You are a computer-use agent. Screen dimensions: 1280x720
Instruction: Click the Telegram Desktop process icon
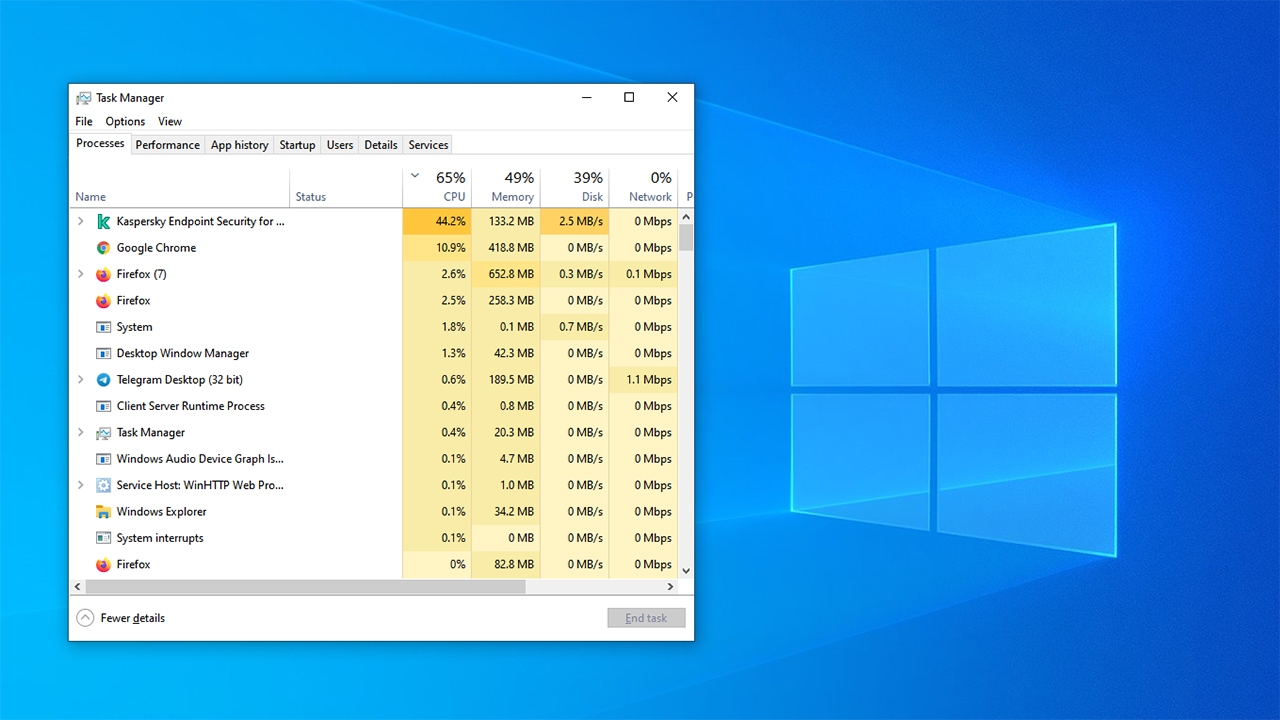click(103, 380)
